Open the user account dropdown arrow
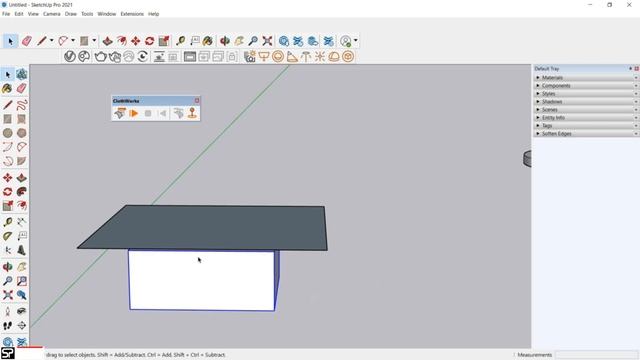Image resolution: width=640 pixels, height=360 pixels. click(356, 41)
